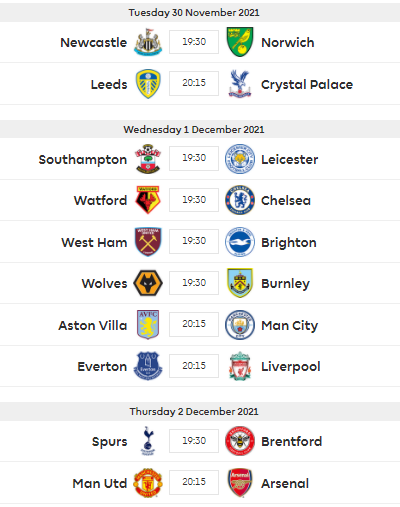
Task: Click the Brentford bee badge
Action: (240, 441)
